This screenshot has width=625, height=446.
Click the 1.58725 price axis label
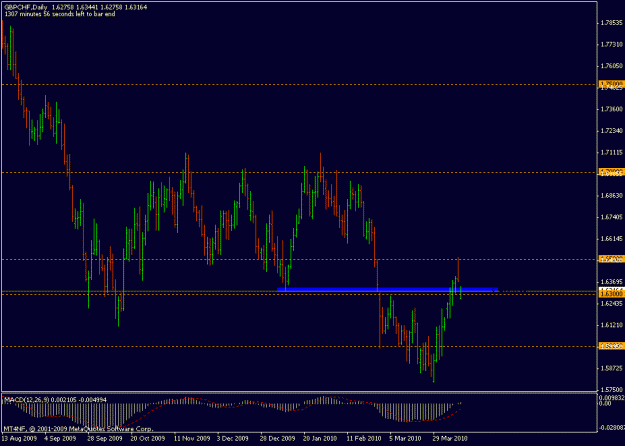(611, 368)
